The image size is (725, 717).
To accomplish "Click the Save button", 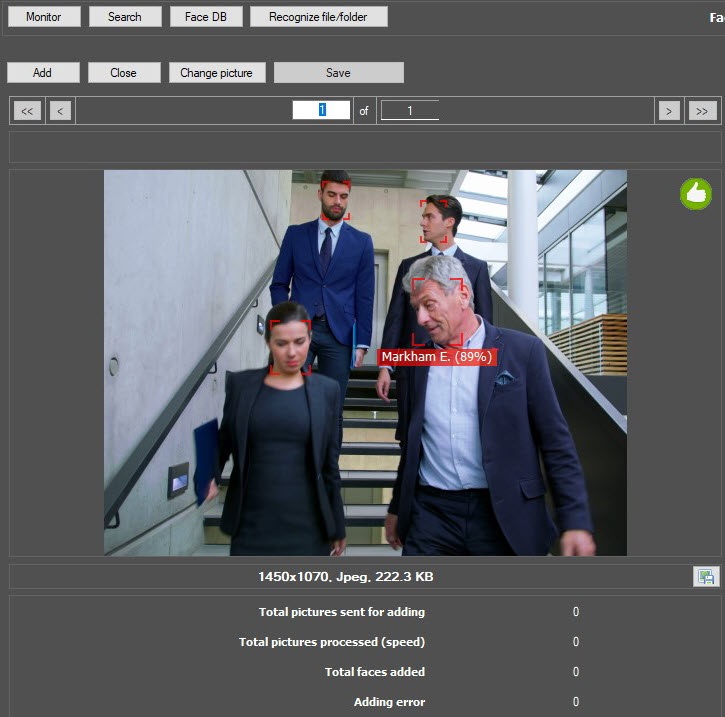I will pos(338,73).
